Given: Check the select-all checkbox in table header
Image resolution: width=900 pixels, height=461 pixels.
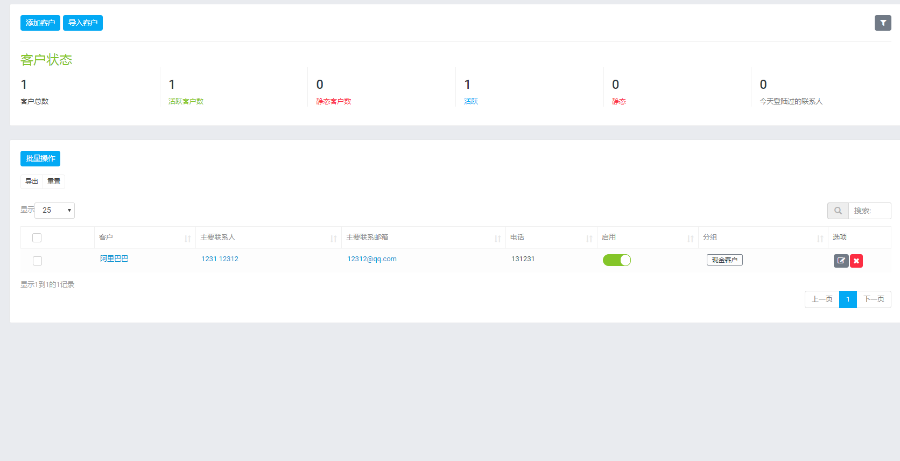Looking at the screenshot, I should (37, 238).
